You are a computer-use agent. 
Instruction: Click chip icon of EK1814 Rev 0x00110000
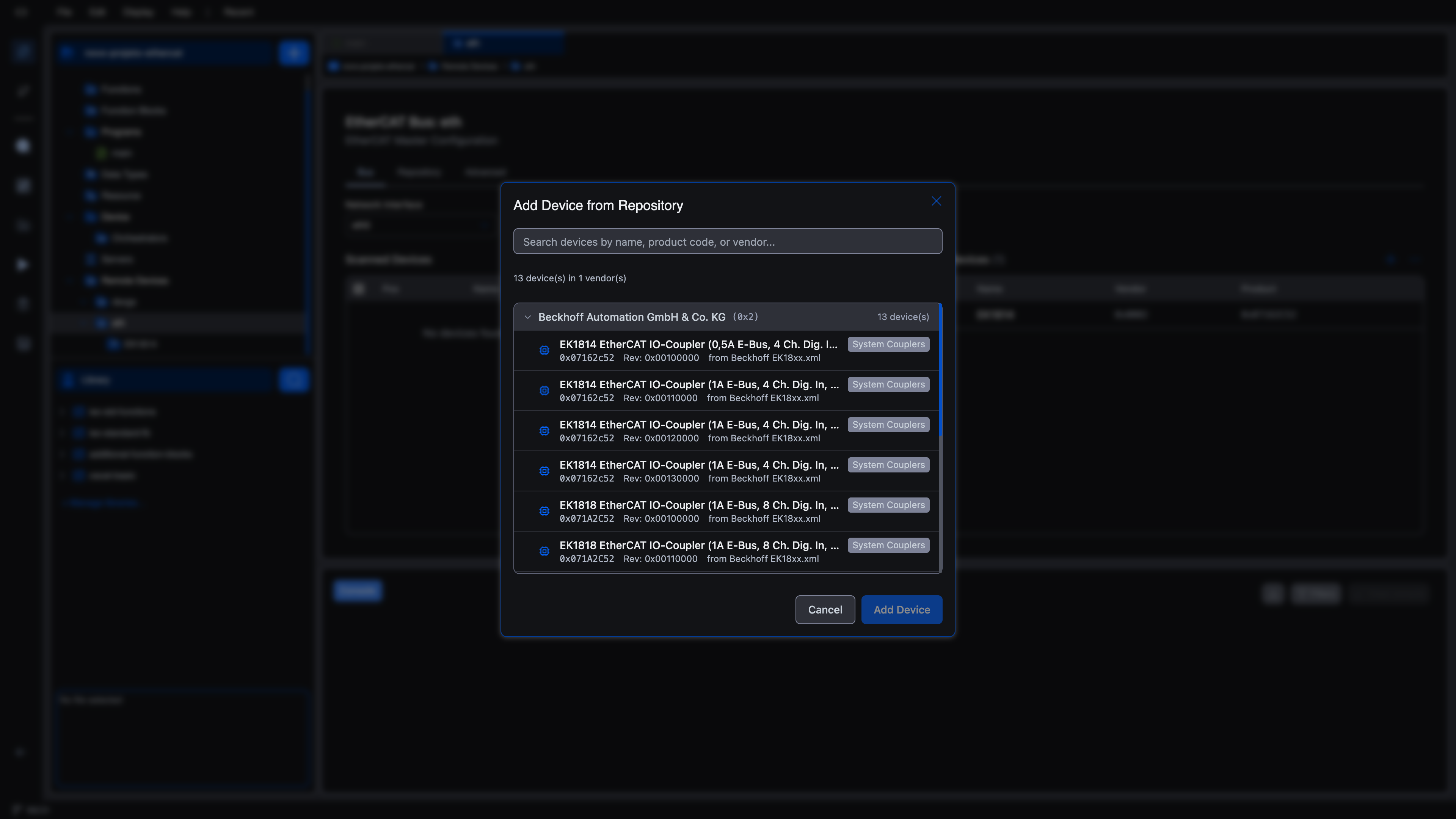point(544,391)
